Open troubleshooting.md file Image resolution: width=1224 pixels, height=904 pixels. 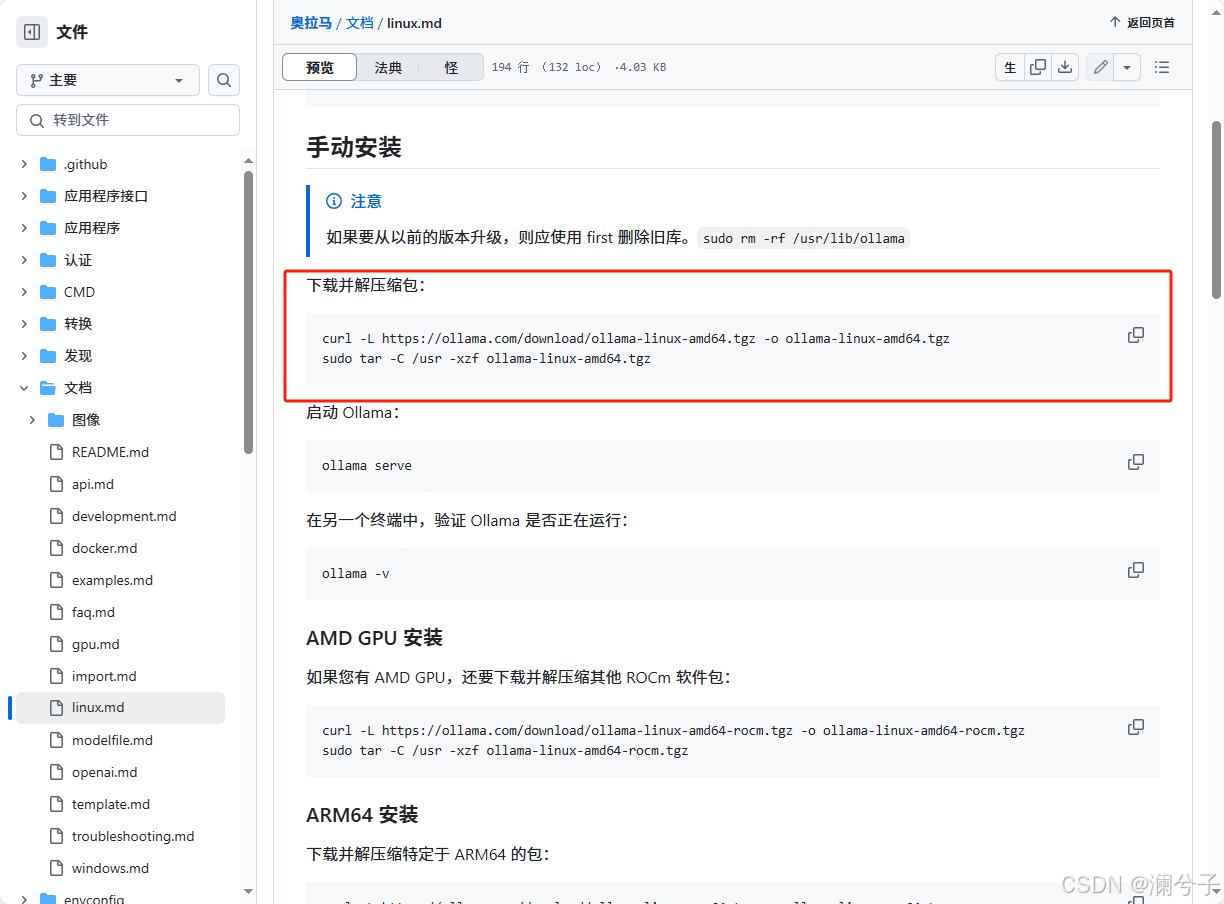click(133, 836)
